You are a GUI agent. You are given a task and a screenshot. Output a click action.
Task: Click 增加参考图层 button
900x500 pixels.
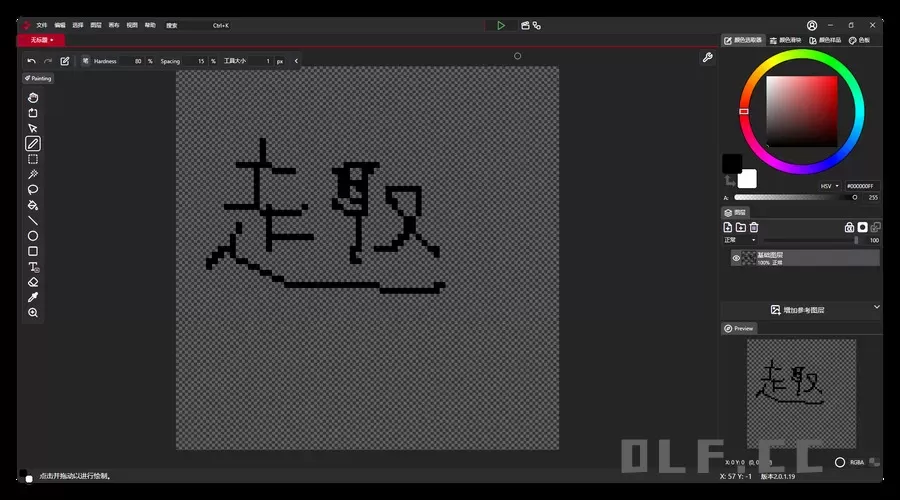click(797, 310)
